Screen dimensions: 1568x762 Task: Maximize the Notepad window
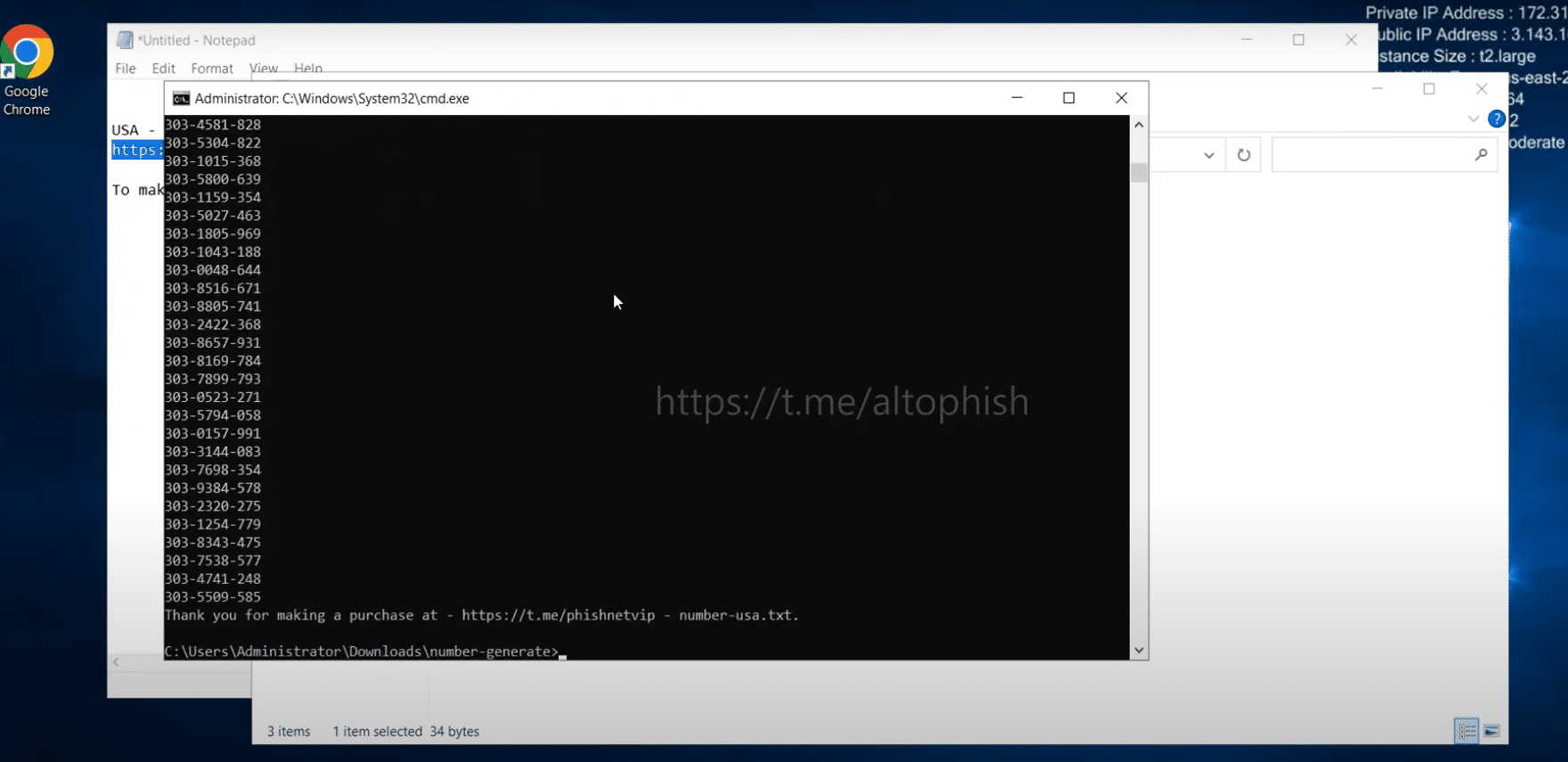point(1299,40)
